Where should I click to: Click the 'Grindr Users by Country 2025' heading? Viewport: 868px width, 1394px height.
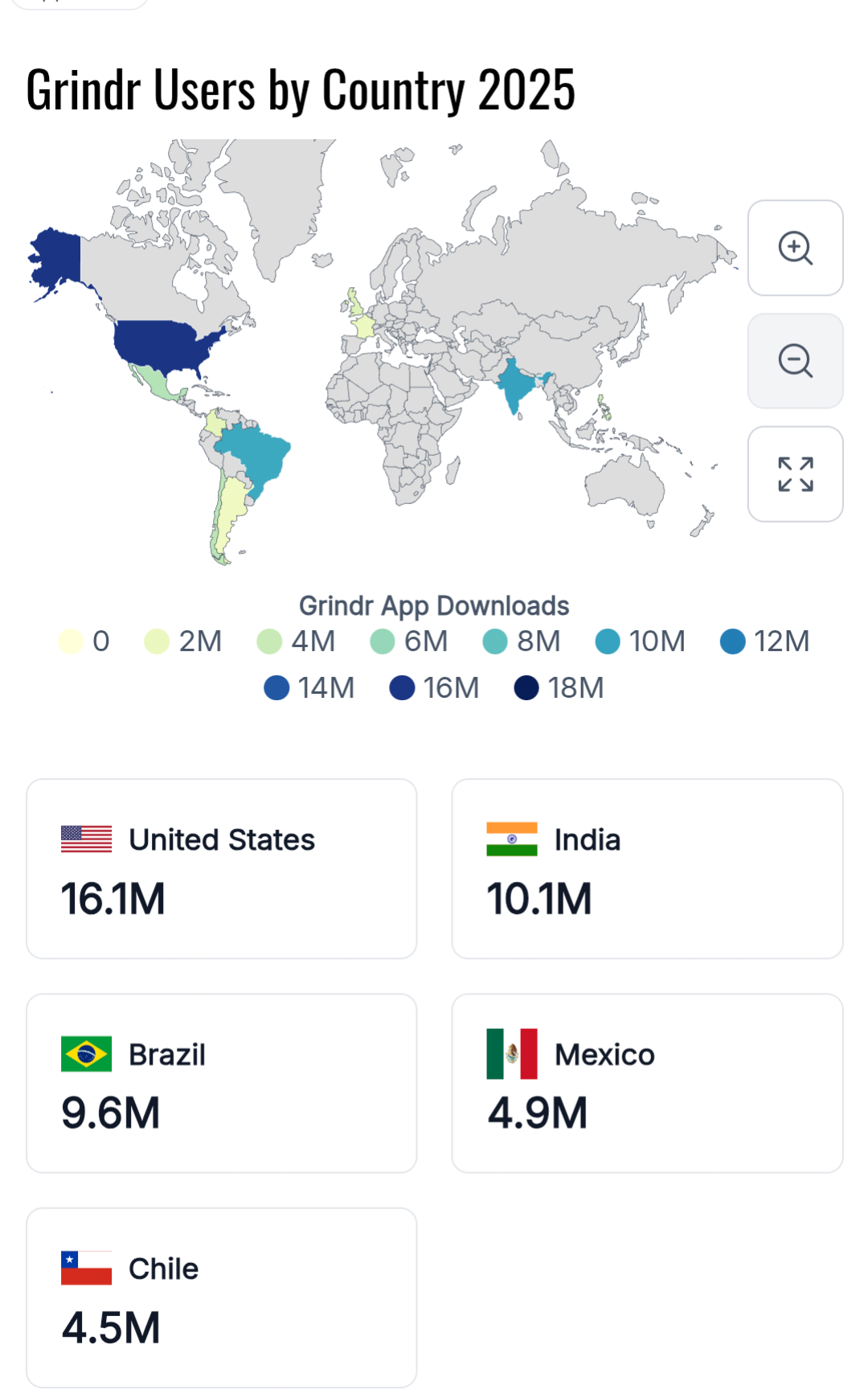click(301, 90)
